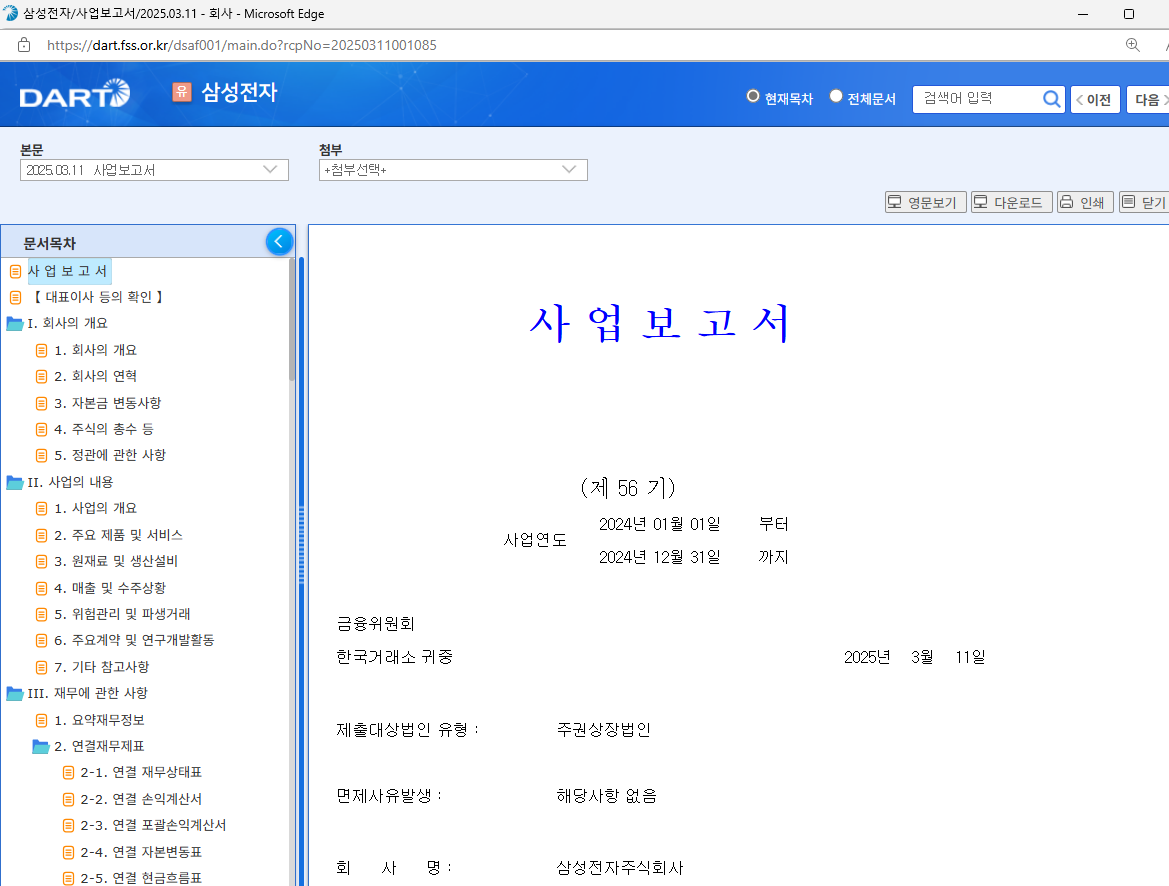This screenshot has width=1169, height=886.
Task: Click the 다음 next button
Action: click(x=1148, y=99)
